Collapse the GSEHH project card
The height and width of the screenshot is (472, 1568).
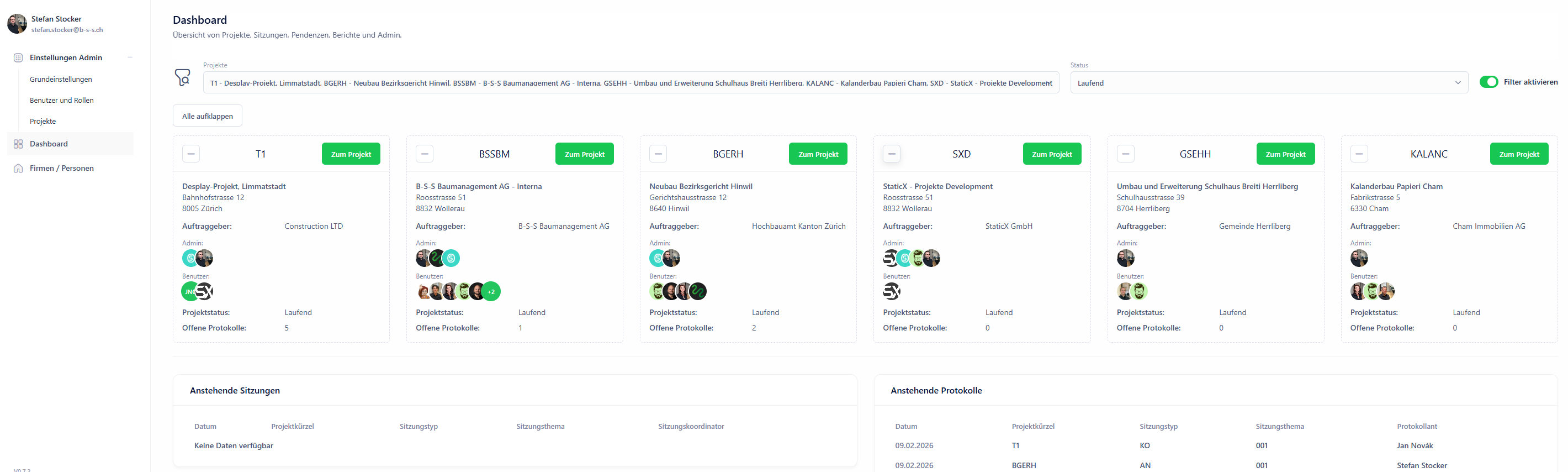point(1125,154)
